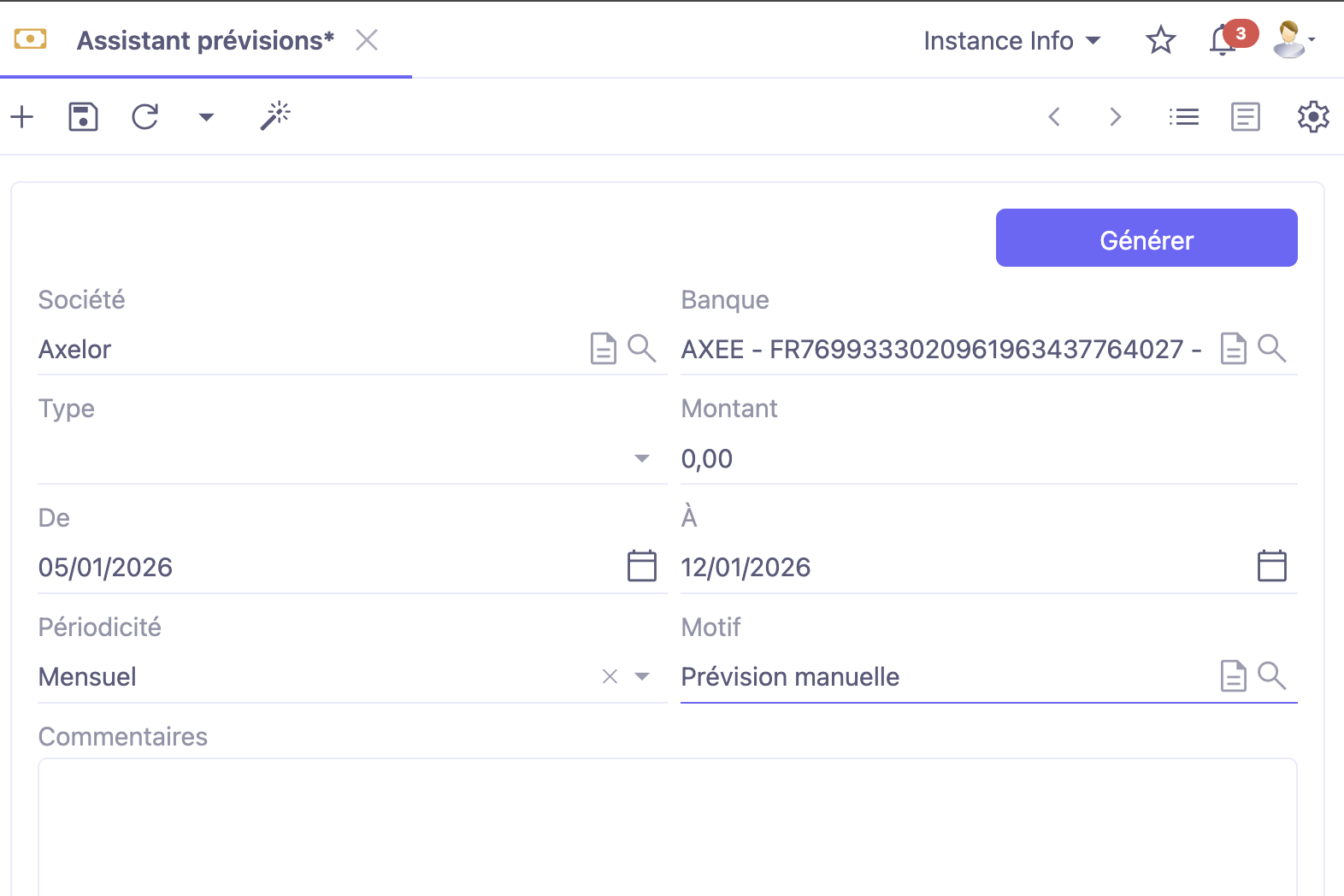Search reasons with Motif magnifier icon

tap(1271, 675)
